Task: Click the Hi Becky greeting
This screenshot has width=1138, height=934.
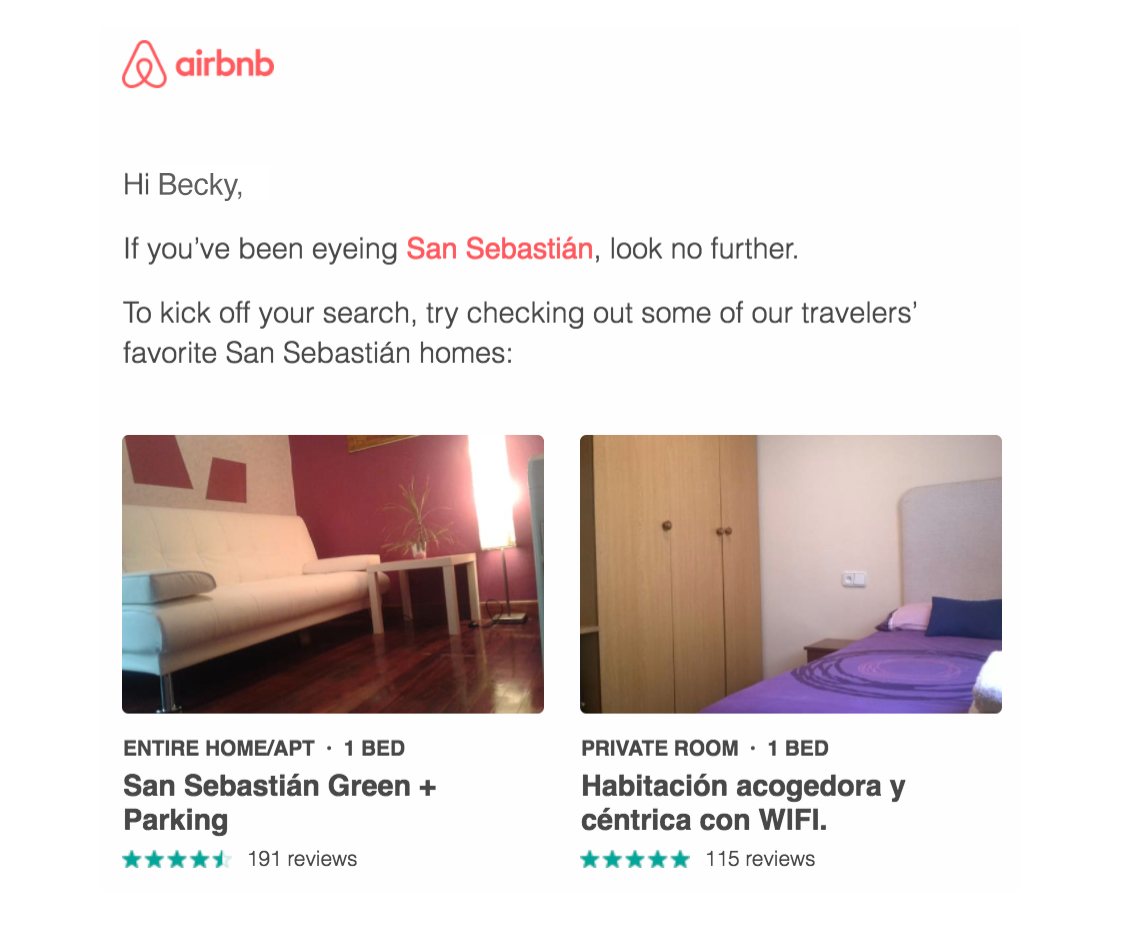Action: tap(183, 185)
